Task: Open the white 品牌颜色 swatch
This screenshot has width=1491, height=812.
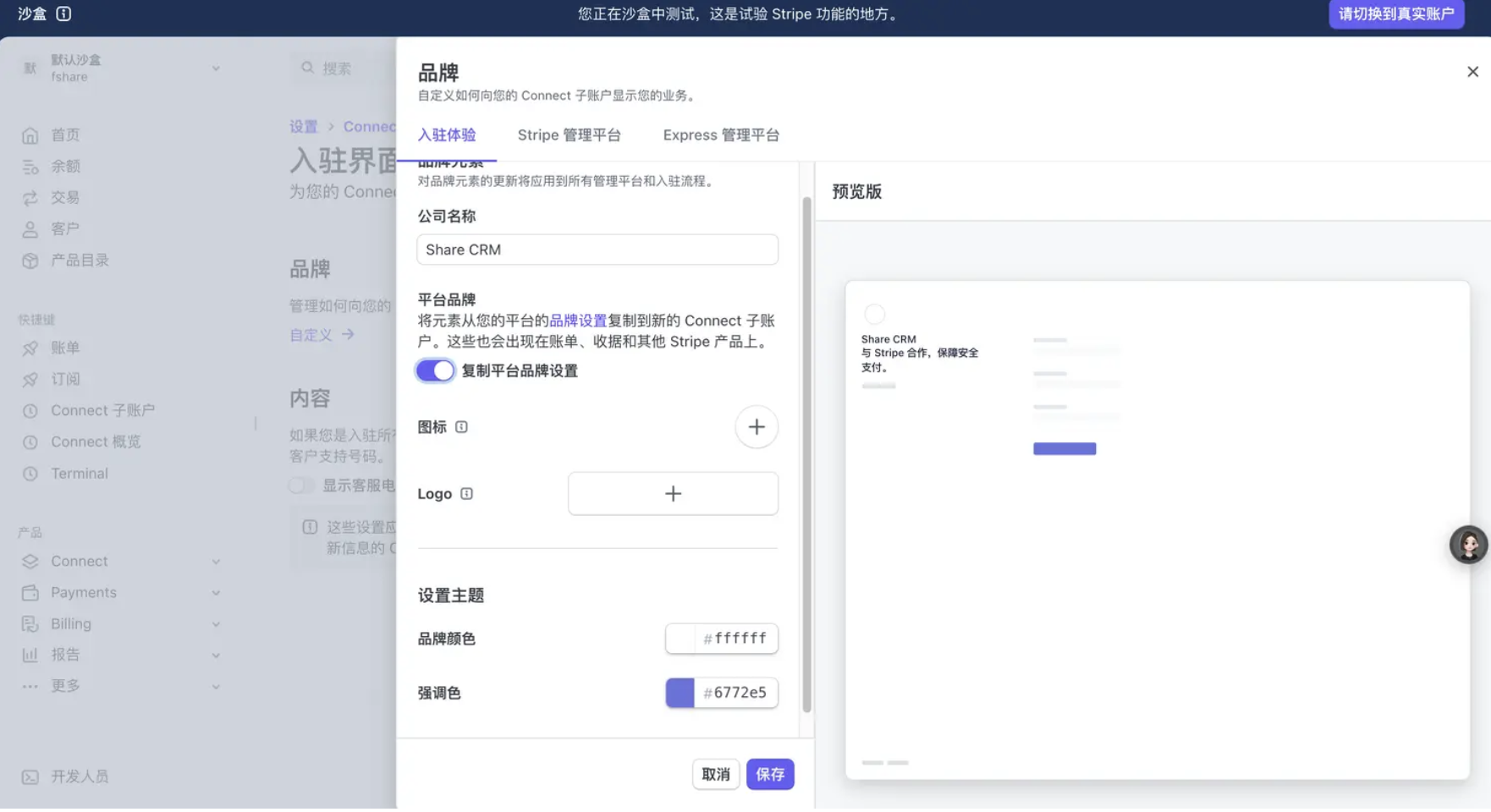Action: tap(679, 639)
